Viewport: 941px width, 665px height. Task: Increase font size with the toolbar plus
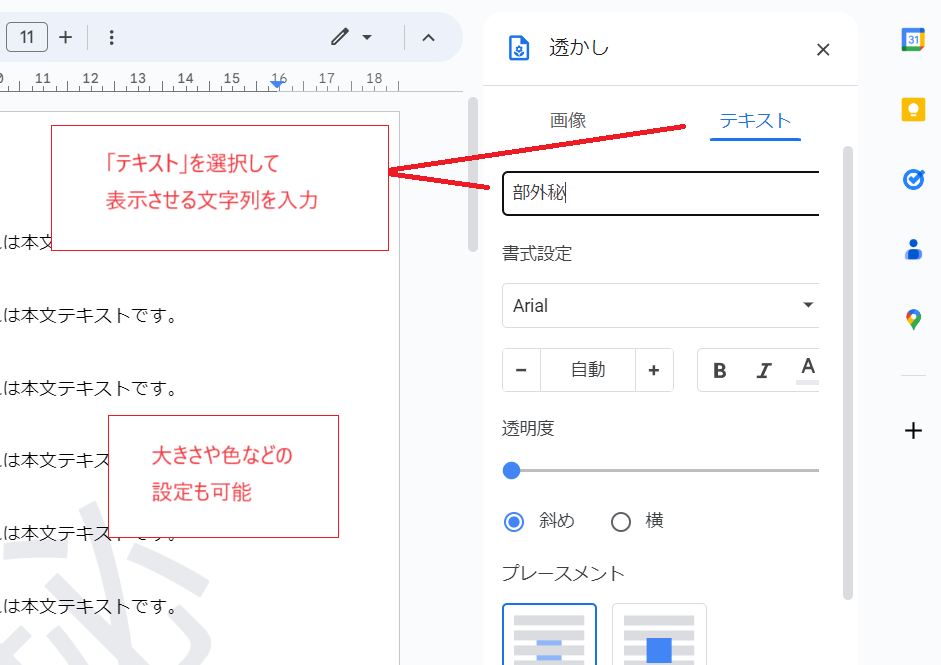coord(65,37)
